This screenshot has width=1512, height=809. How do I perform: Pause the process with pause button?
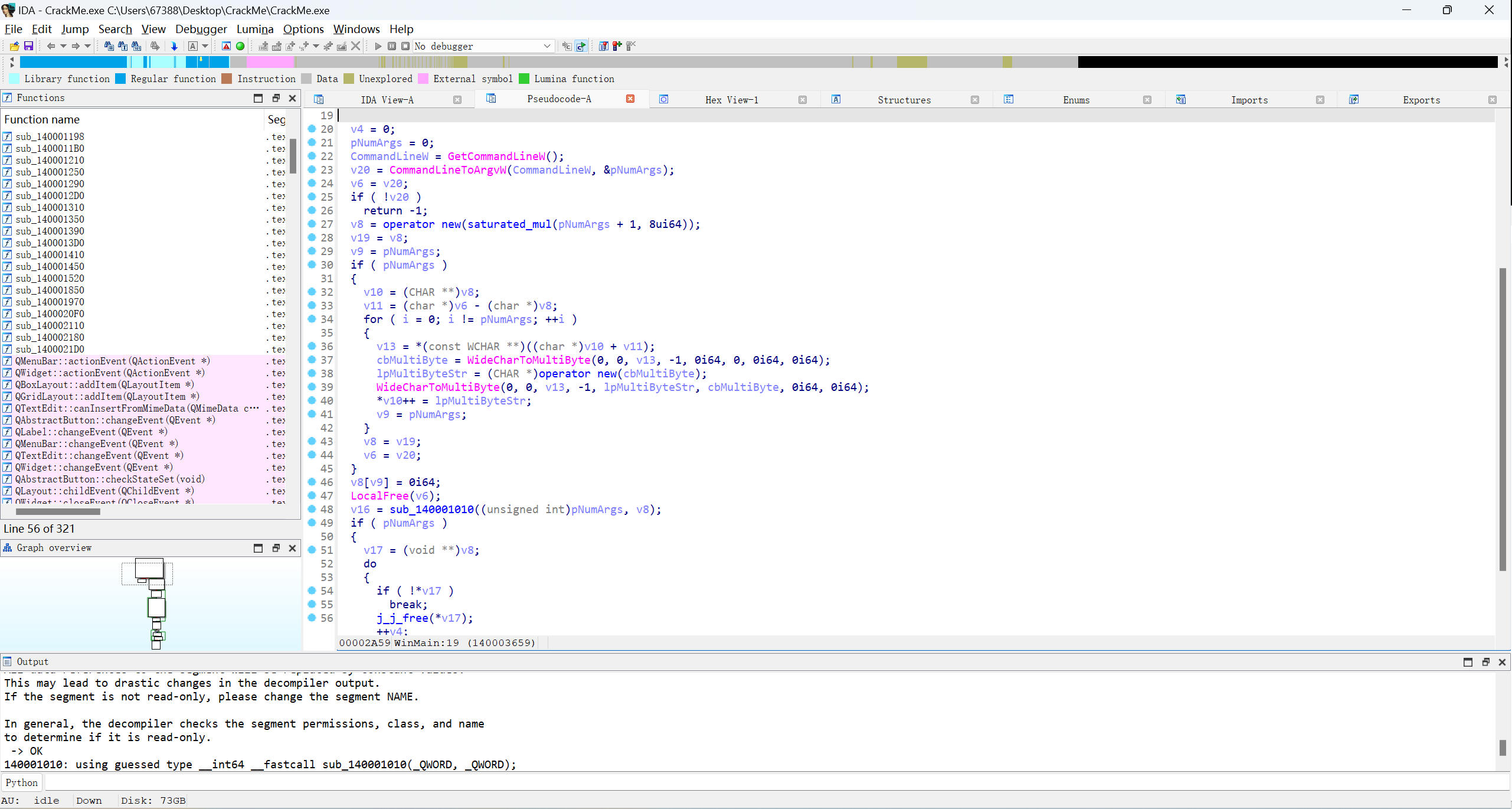coord(392,46)
